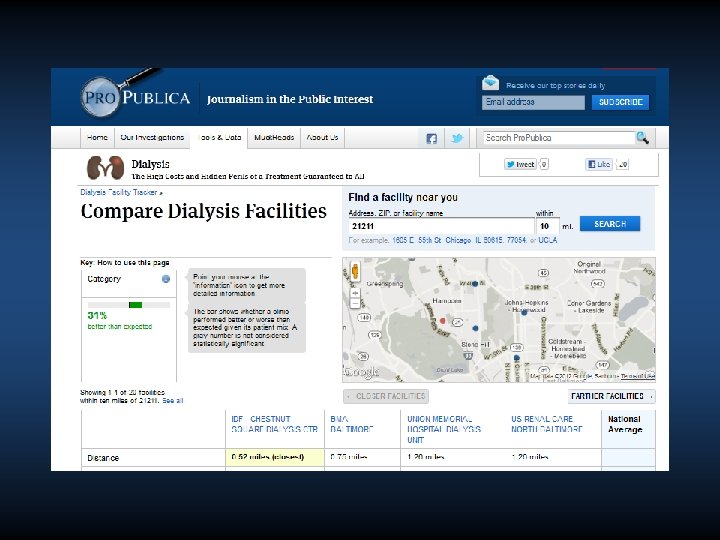Click the kidneys Dialysis icon
Screen dimensions: 720x540
click(106, 168)
